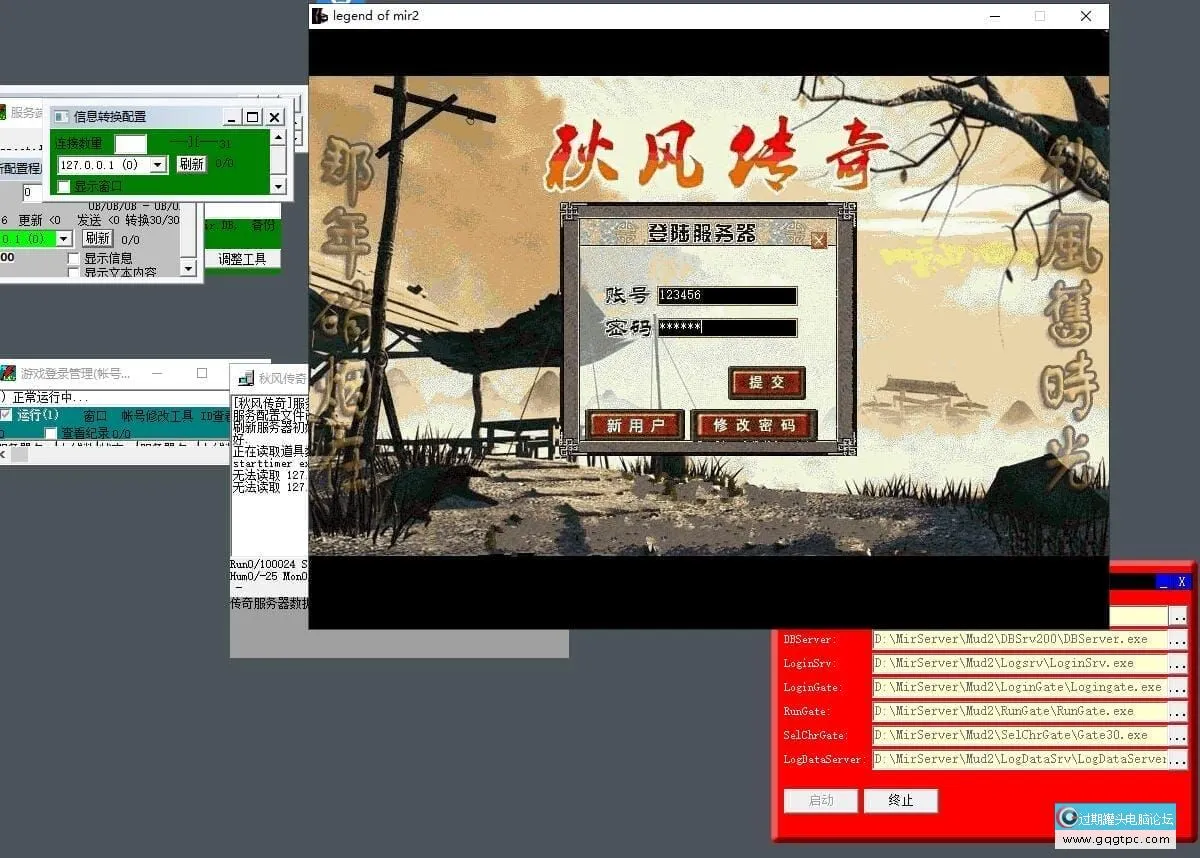Click the 账号 account input field
Viewport: 1200px width, 858px height.
click(727, 296)
